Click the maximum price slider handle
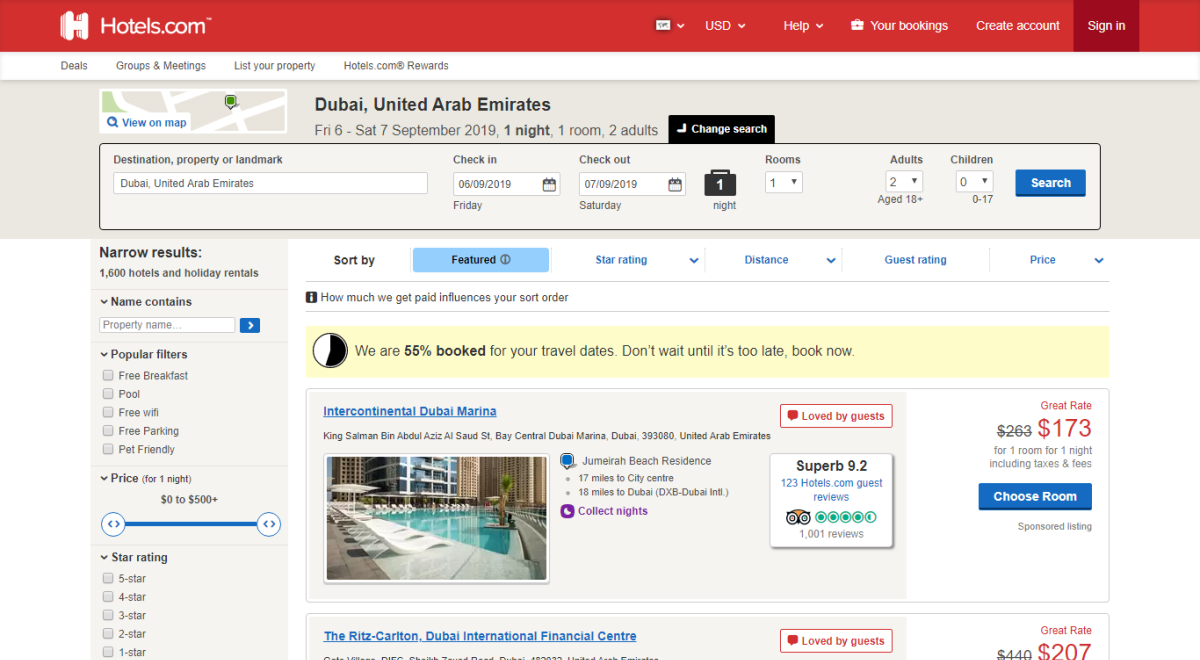This screenshot has width=1200, height=660. (x=268, y=524)
